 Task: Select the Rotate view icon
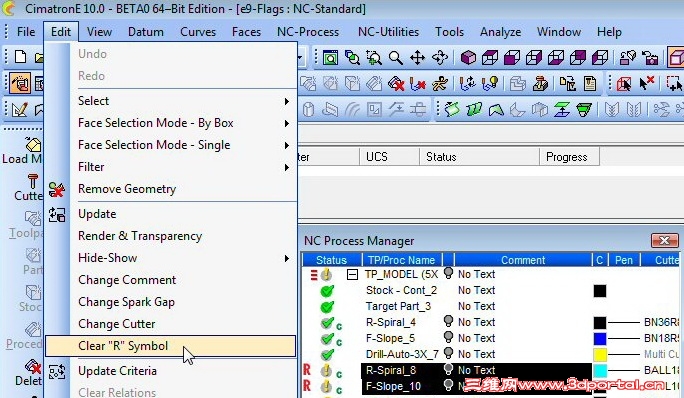coord(440,58)
